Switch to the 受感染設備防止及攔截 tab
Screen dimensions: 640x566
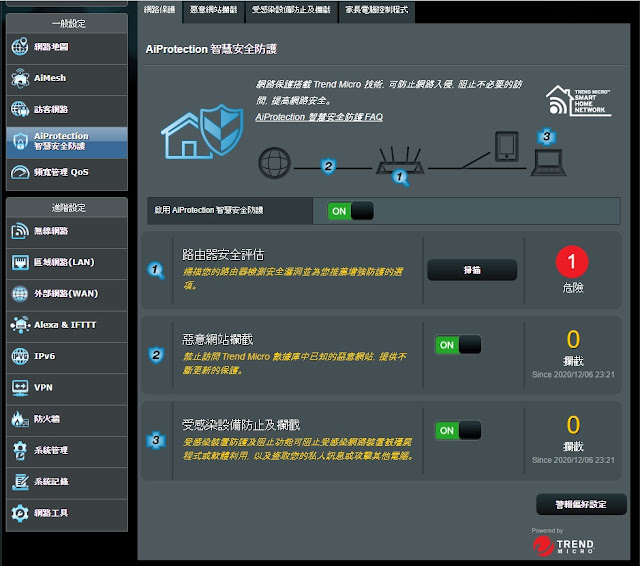[x=291, y=10]
